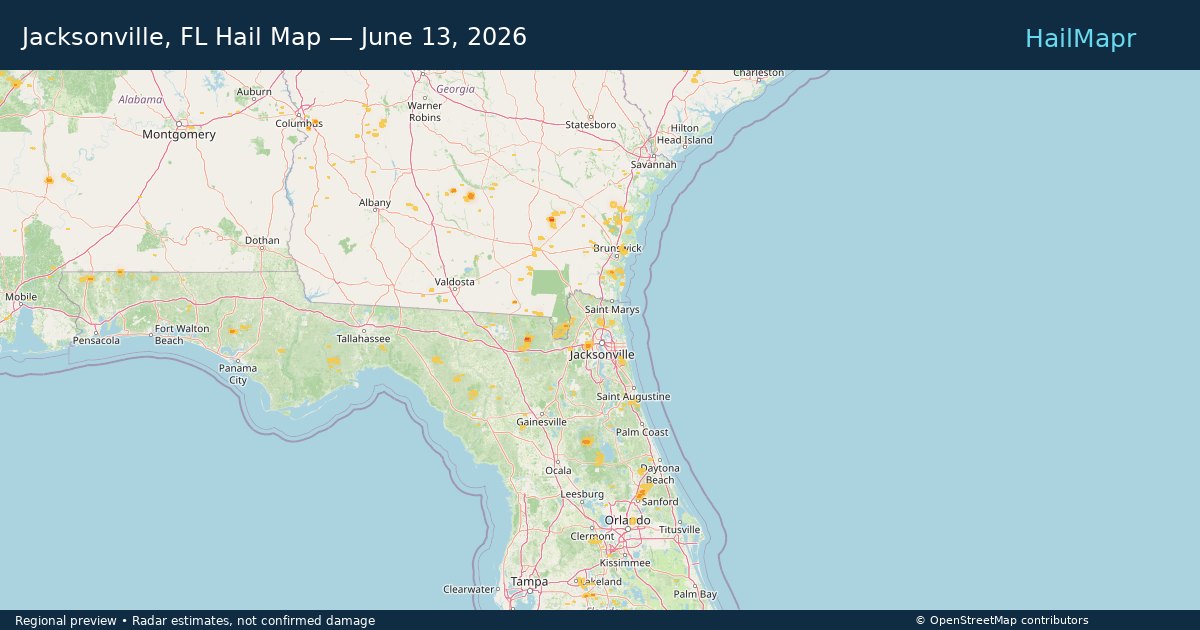The height and width of the screenshot is (630, 1200).
Task: Click the Lakeland city label
Action: (x=601, y=582)
